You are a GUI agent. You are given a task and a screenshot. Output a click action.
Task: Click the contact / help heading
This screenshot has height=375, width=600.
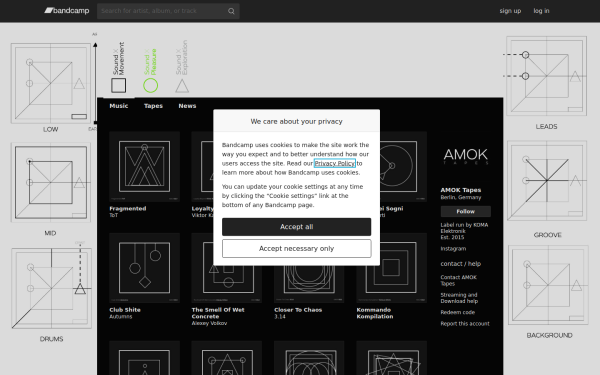[x=461, y=264]
